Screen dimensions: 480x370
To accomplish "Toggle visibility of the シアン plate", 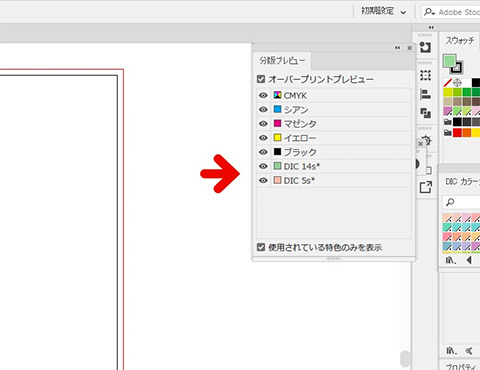I will pyautogui.click(x=263, y=109).
